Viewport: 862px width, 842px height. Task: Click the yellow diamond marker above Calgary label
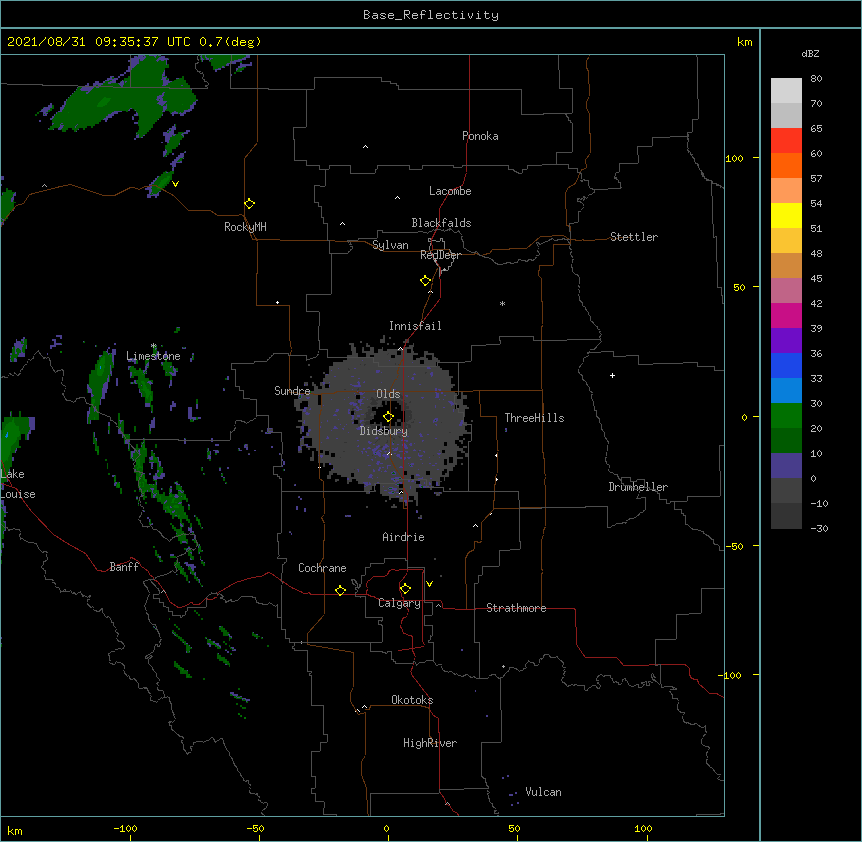[x=405, y=589]
